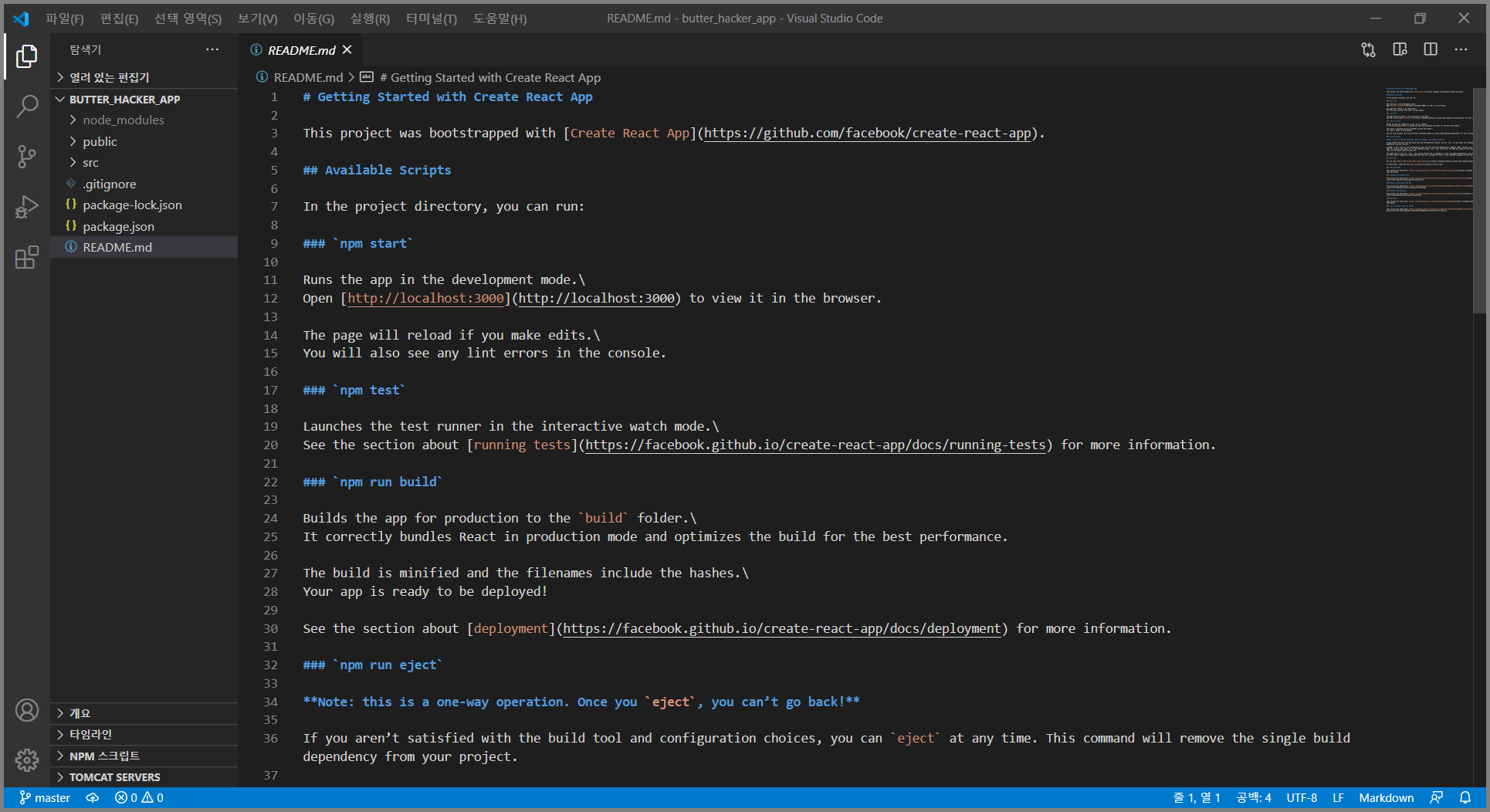The image size is (1490, 812).
Task: Open the 이동(G) menu
Action: (x=313, y=19)
